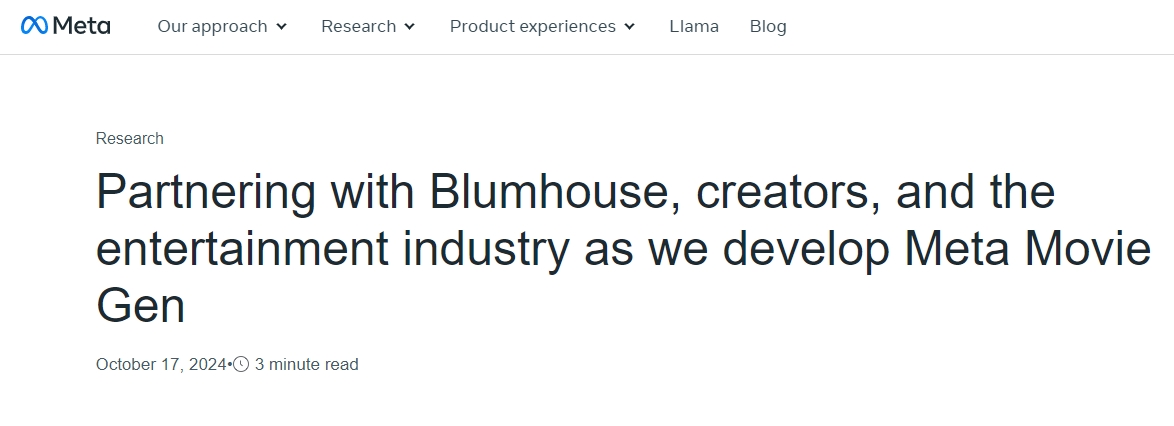Go to the Llama page
The height and width of the screenshot is (426, 1174).
click(694, 26)
